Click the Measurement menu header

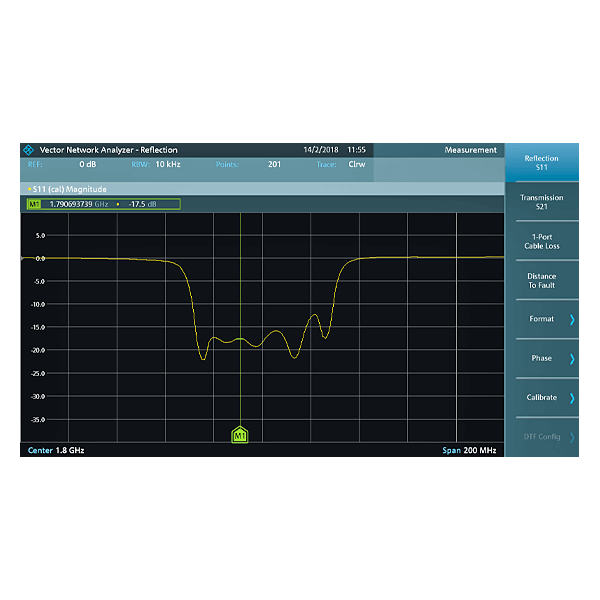470,150
